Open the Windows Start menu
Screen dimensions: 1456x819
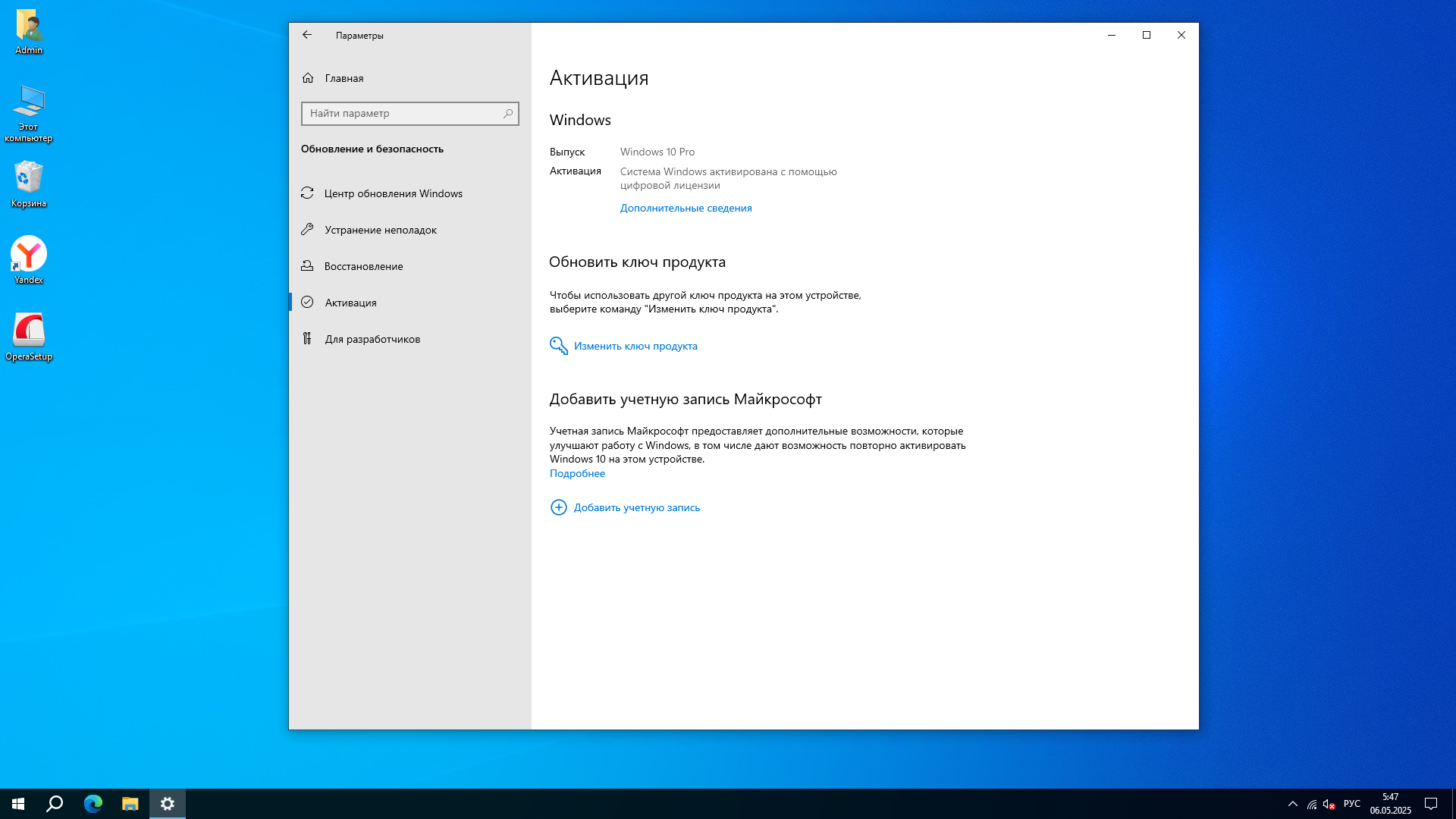[18, 804]
